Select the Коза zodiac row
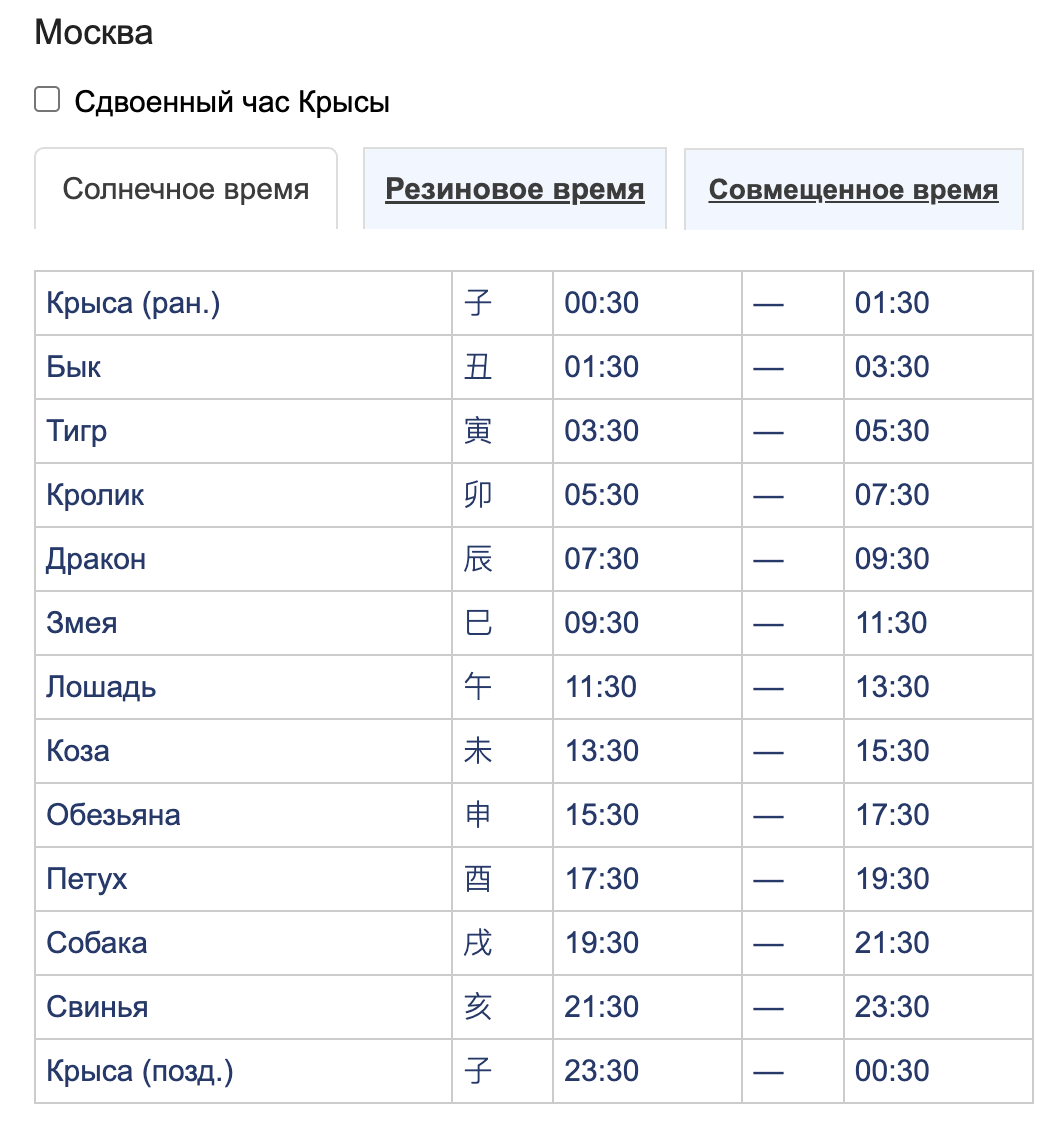This screenshot has height=1135, width=1056. pos(78,751)
